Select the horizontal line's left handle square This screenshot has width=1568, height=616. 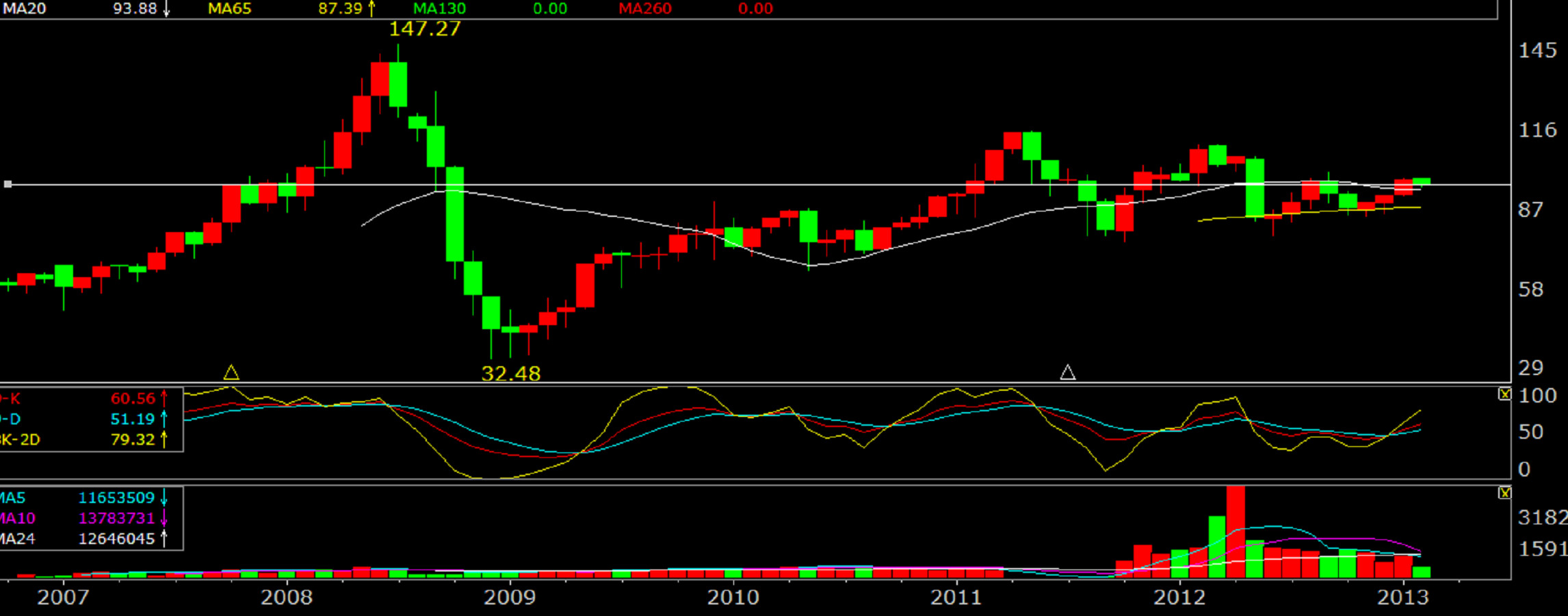(x=8, y=184)
